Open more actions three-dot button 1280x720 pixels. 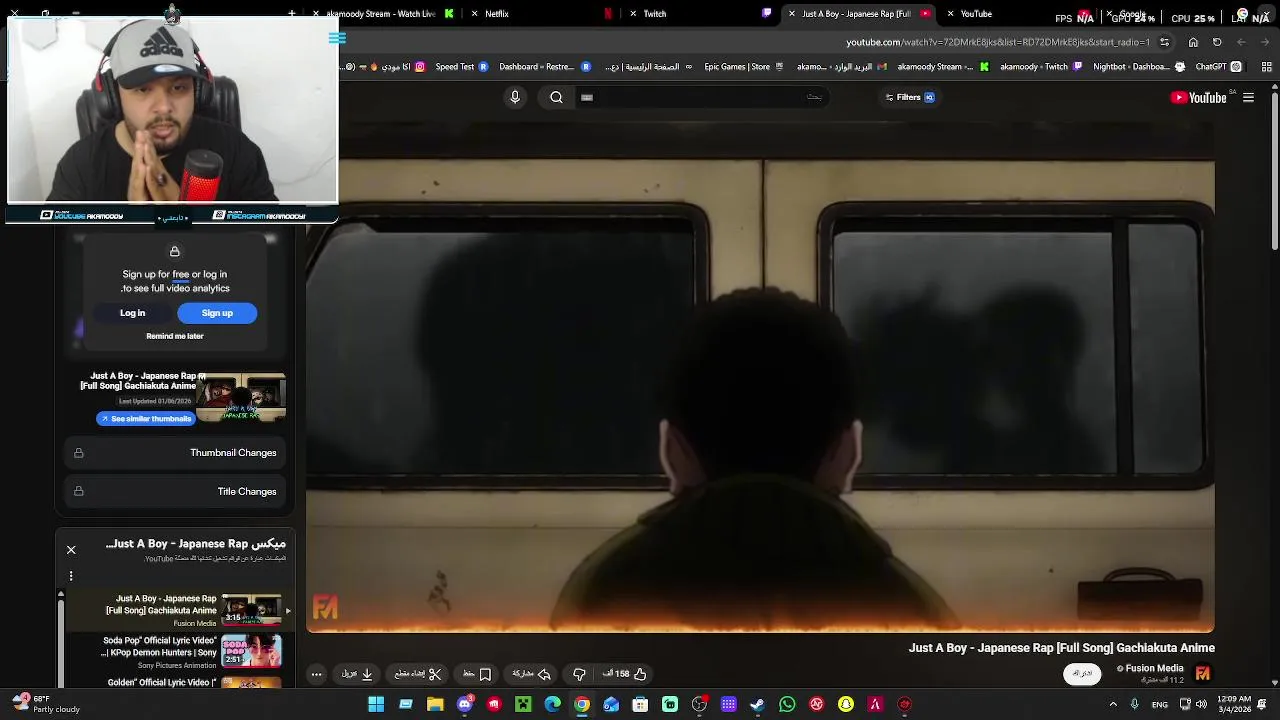316,674
